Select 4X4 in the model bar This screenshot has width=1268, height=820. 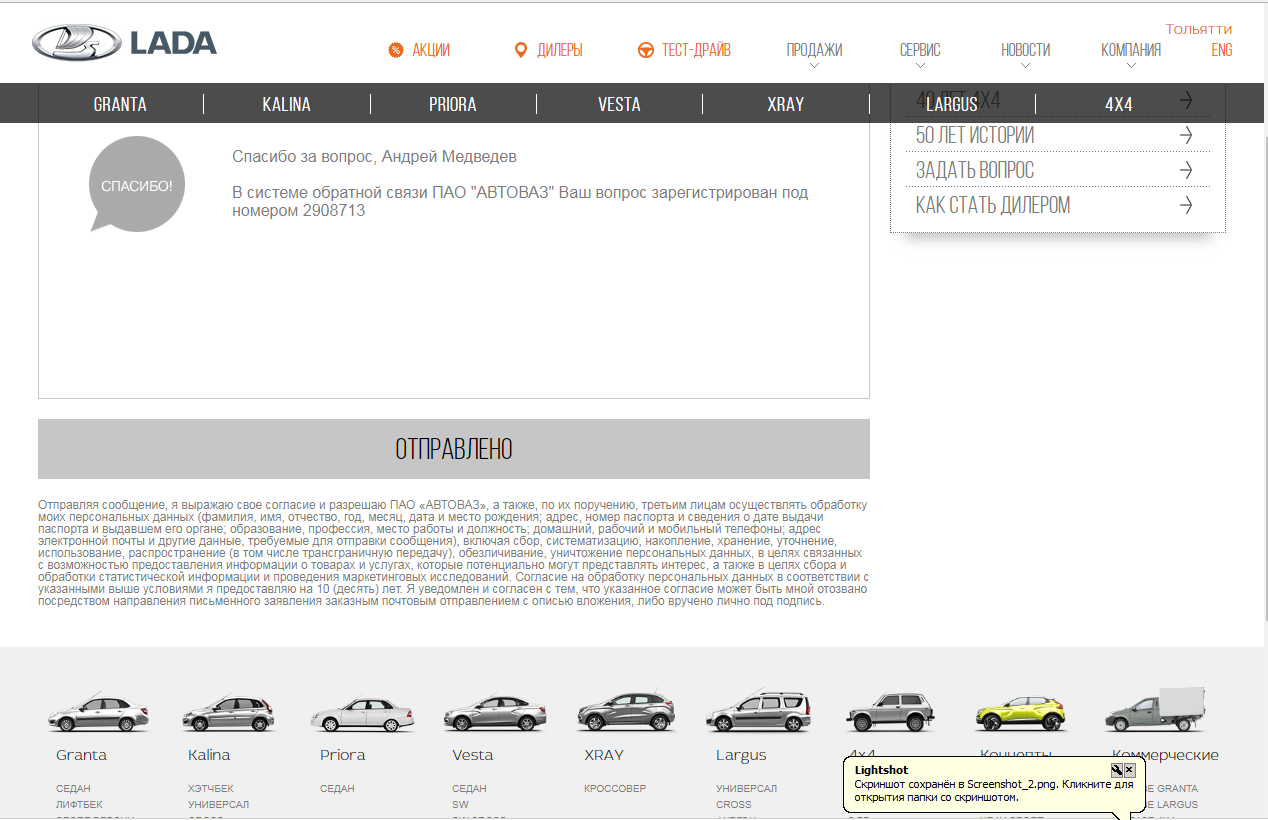pyautogui.click(x=1118, y=104)
